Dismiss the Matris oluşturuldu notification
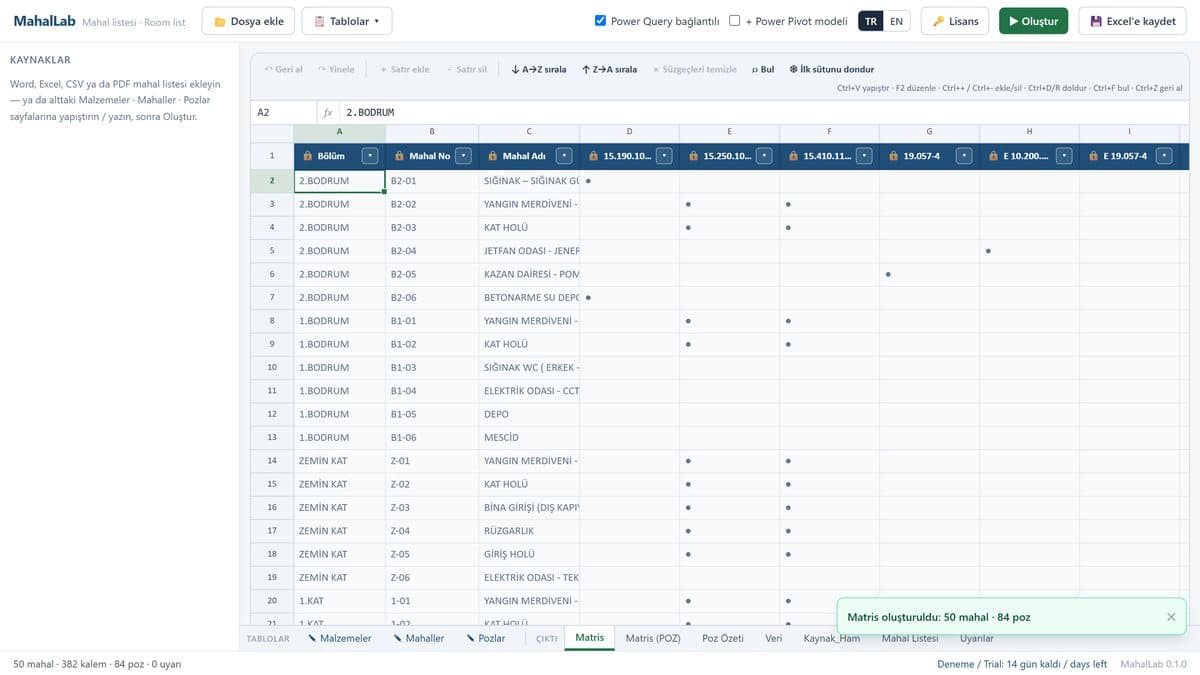Viewport: 1200px width, 675px height. click(x=1171, y=617)
